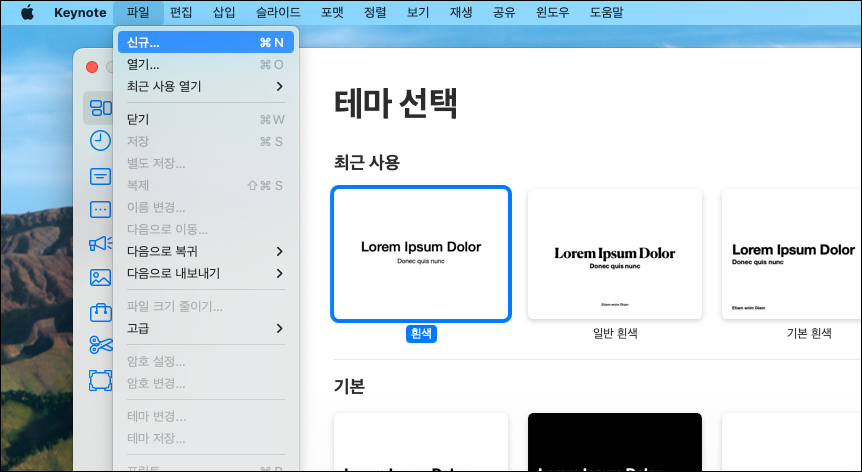
Task: Click the 일반 흰색 label text
Action: (x=615, y=334)
